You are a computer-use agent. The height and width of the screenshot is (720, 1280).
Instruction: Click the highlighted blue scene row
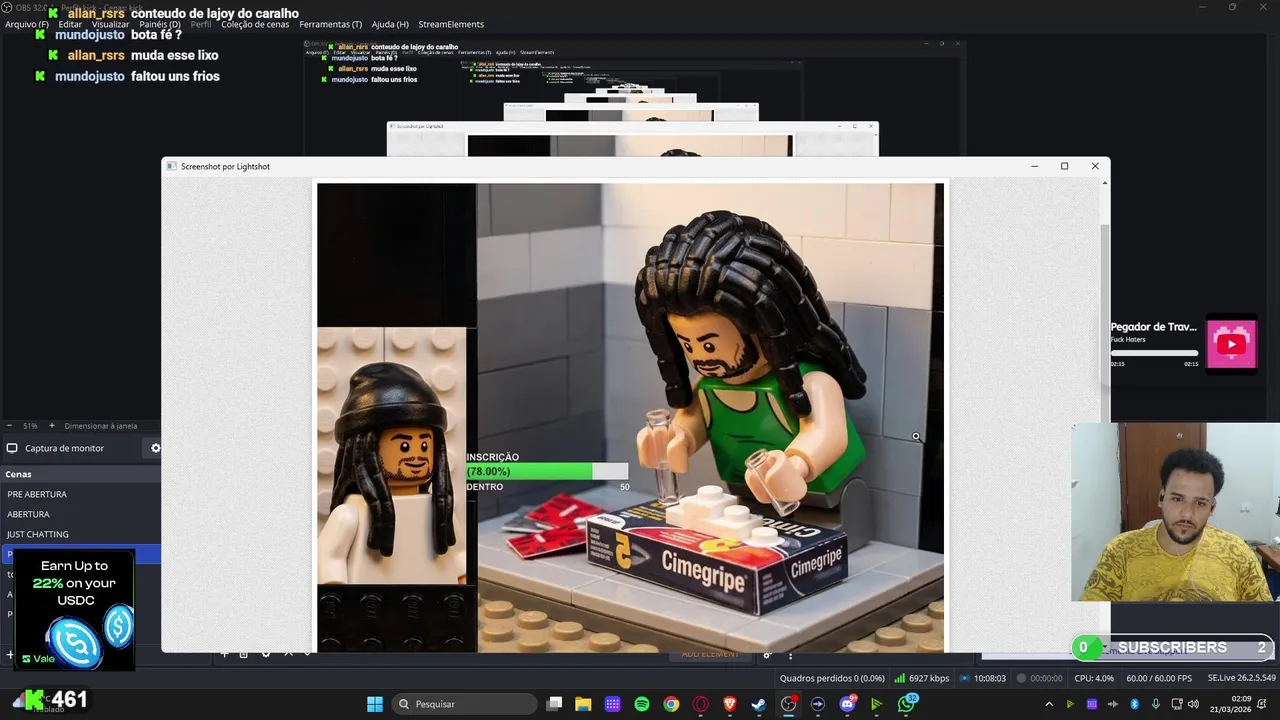click(80, 554)
